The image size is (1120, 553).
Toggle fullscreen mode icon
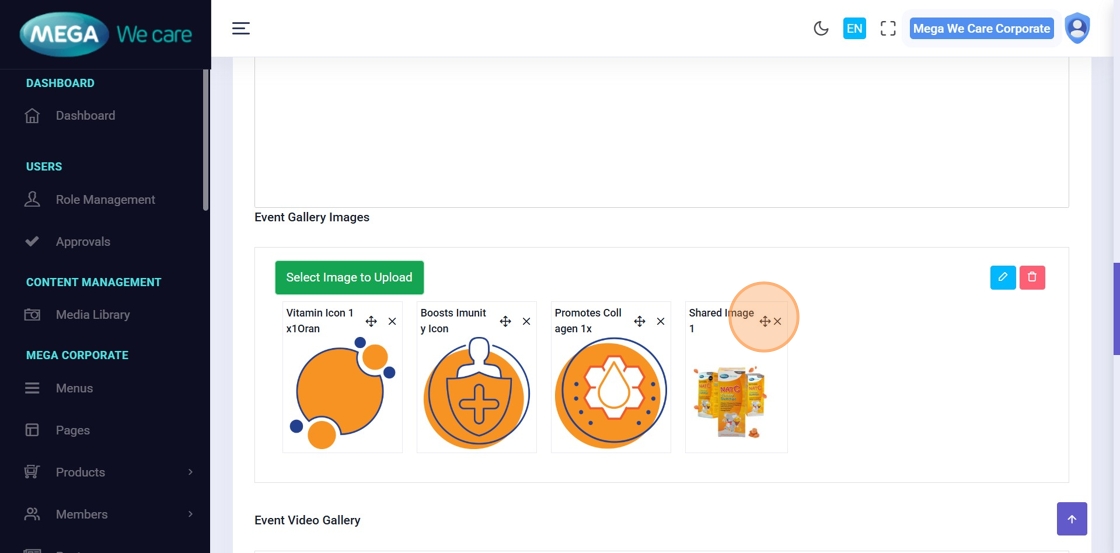[x=888, y=29]
